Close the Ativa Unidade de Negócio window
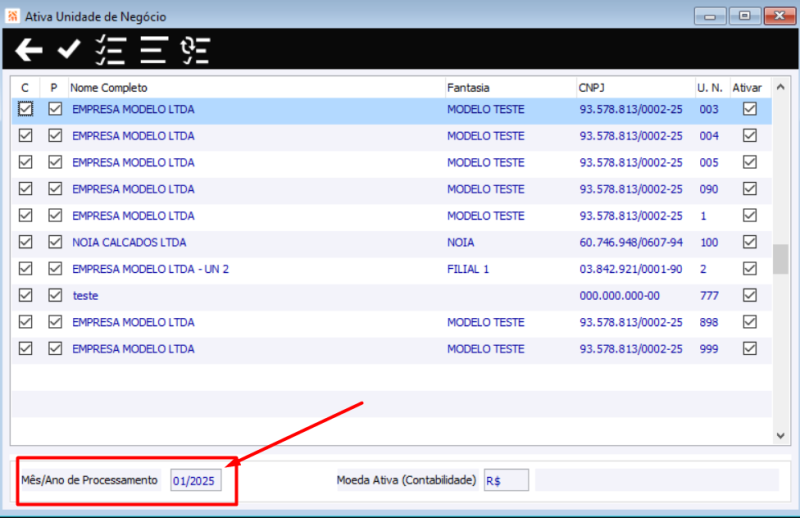 pos(780,16)
